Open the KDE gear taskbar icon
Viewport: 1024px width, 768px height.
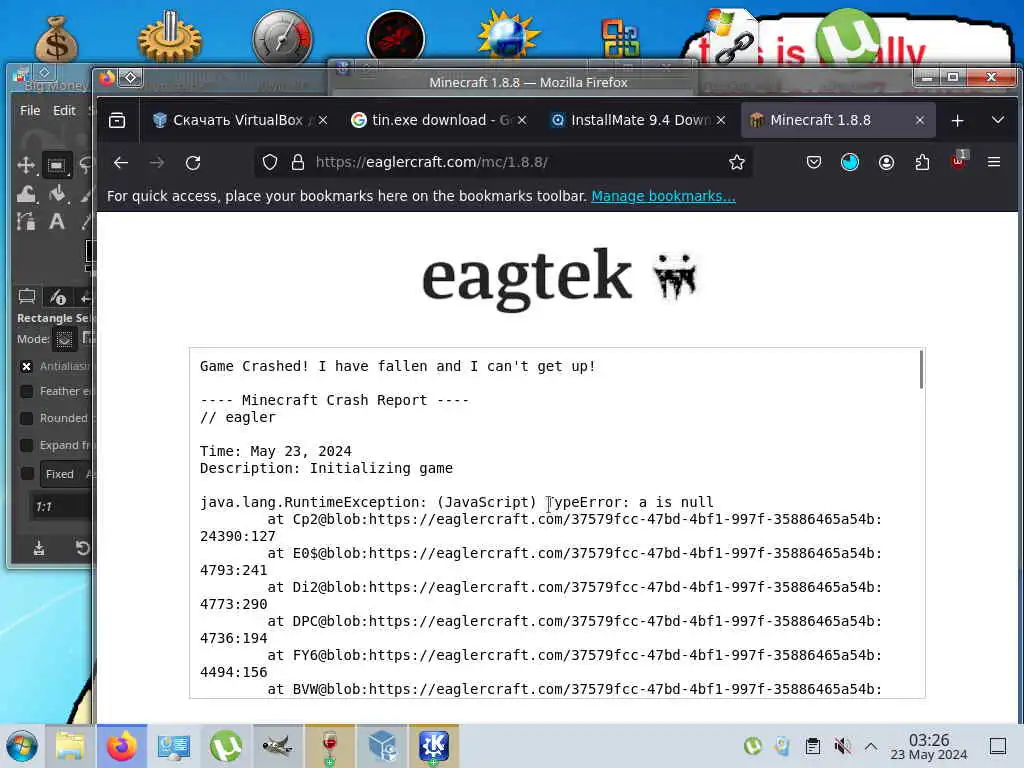pyautogui.click(x=434, y=746)
